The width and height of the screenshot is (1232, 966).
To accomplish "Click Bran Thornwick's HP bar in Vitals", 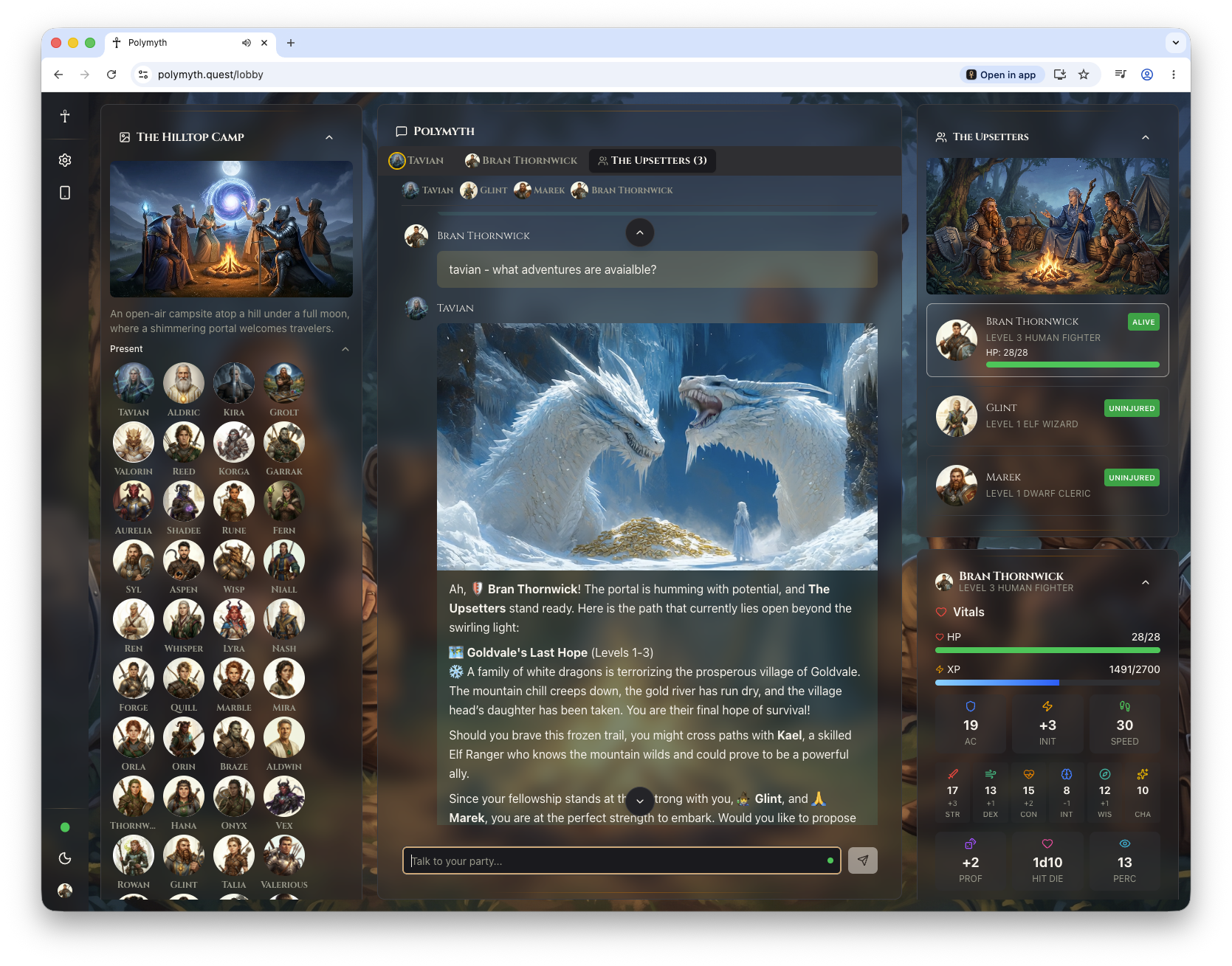I will click(x=1047, y=650).
